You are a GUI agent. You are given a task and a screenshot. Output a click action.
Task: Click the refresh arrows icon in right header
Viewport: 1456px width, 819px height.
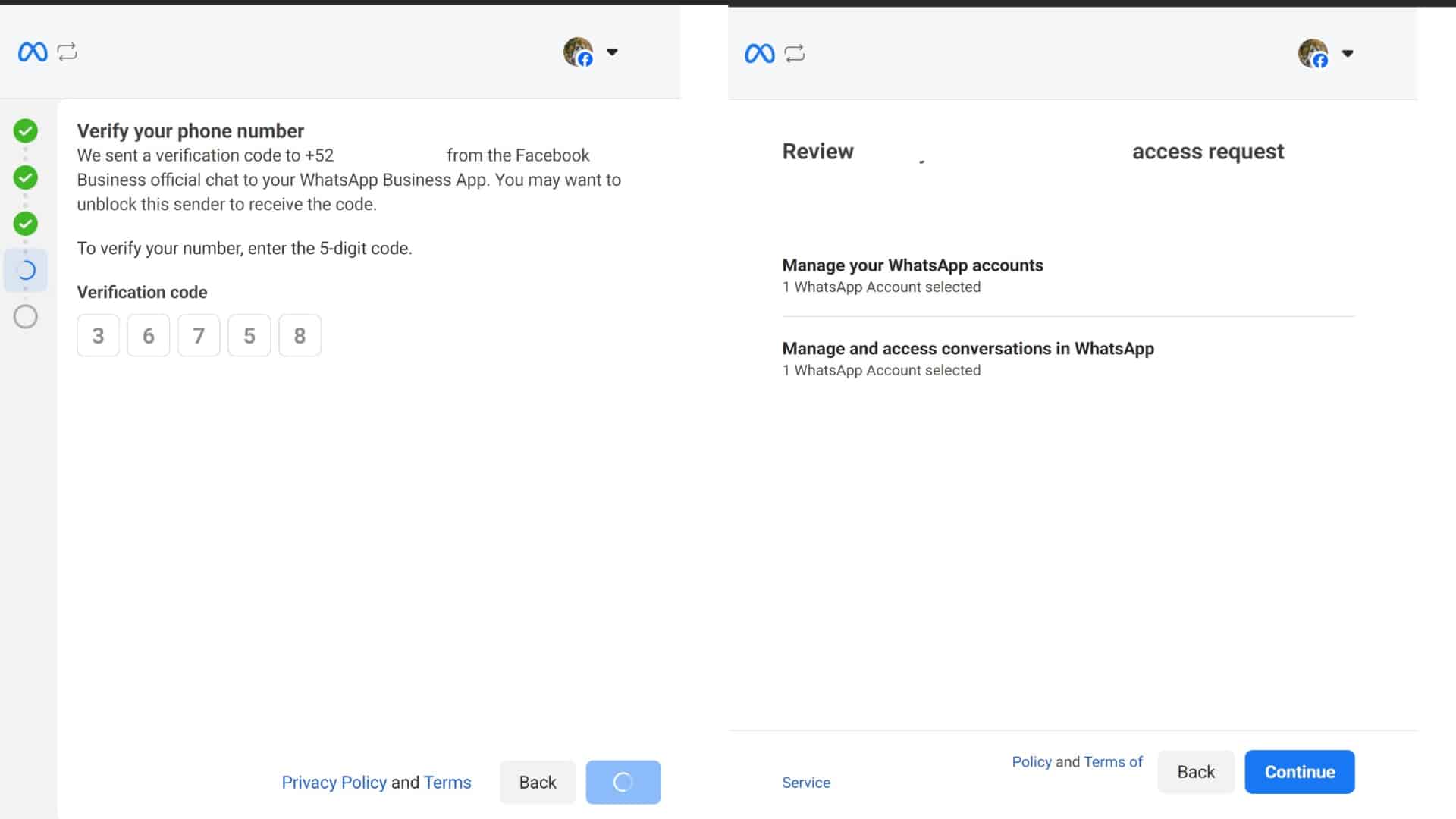click(x=794, y=54)
